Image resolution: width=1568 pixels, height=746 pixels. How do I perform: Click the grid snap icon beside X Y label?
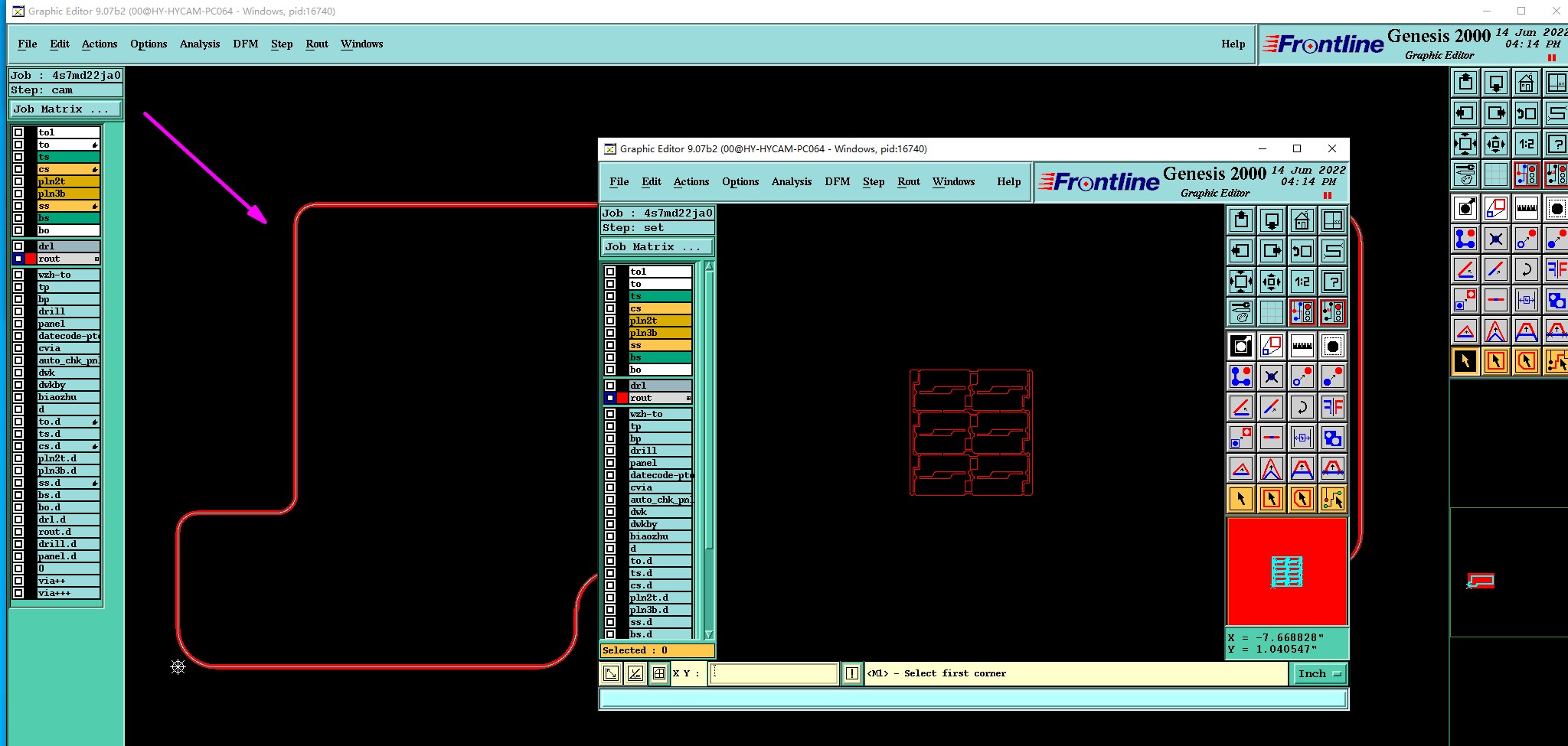coord(659,673)
